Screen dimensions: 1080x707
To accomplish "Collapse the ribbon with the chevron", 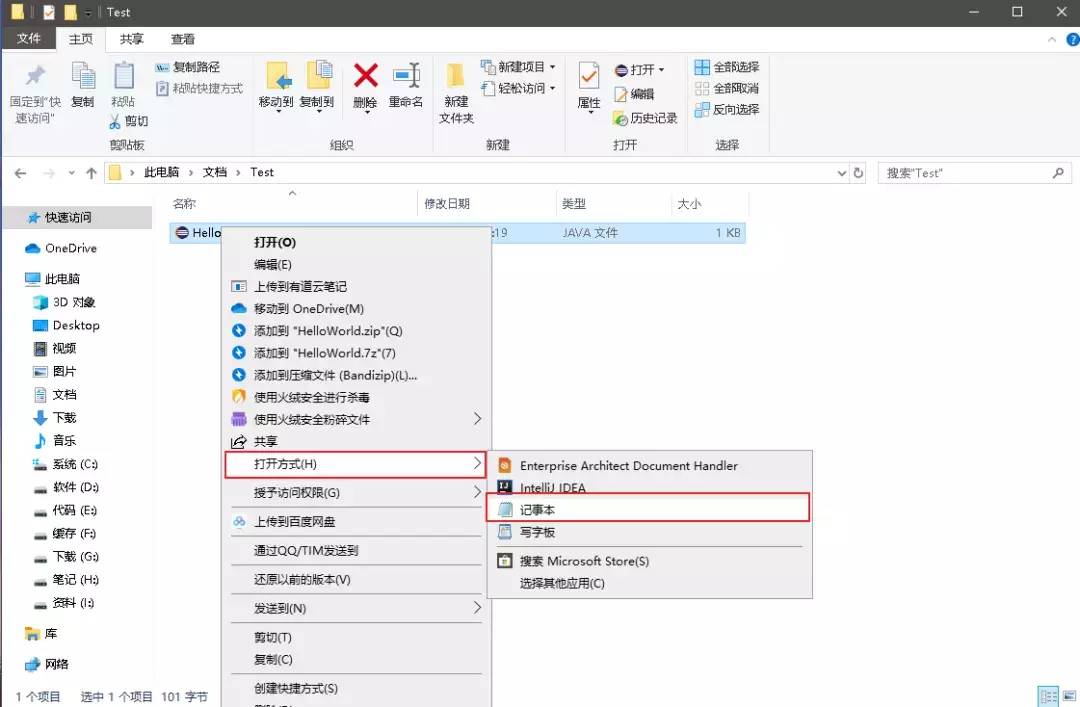I will point(1052,39).
